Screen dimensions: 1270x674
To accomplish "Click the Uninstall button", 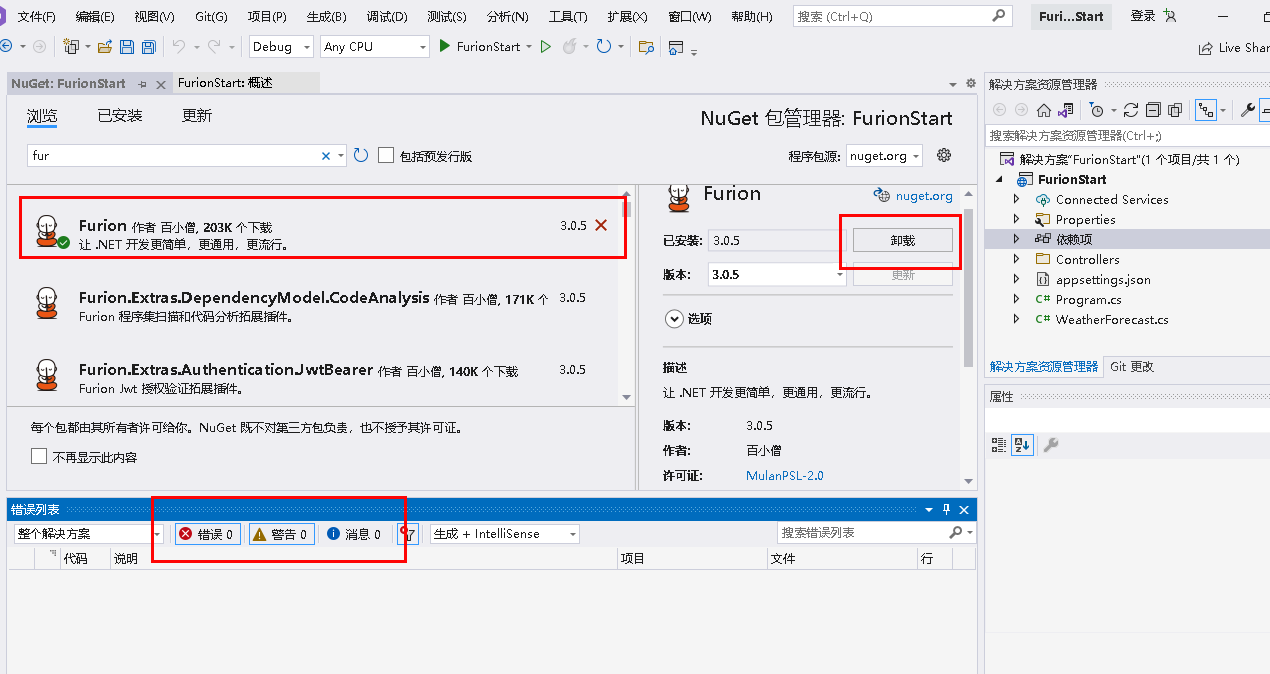I will point(903,240).
